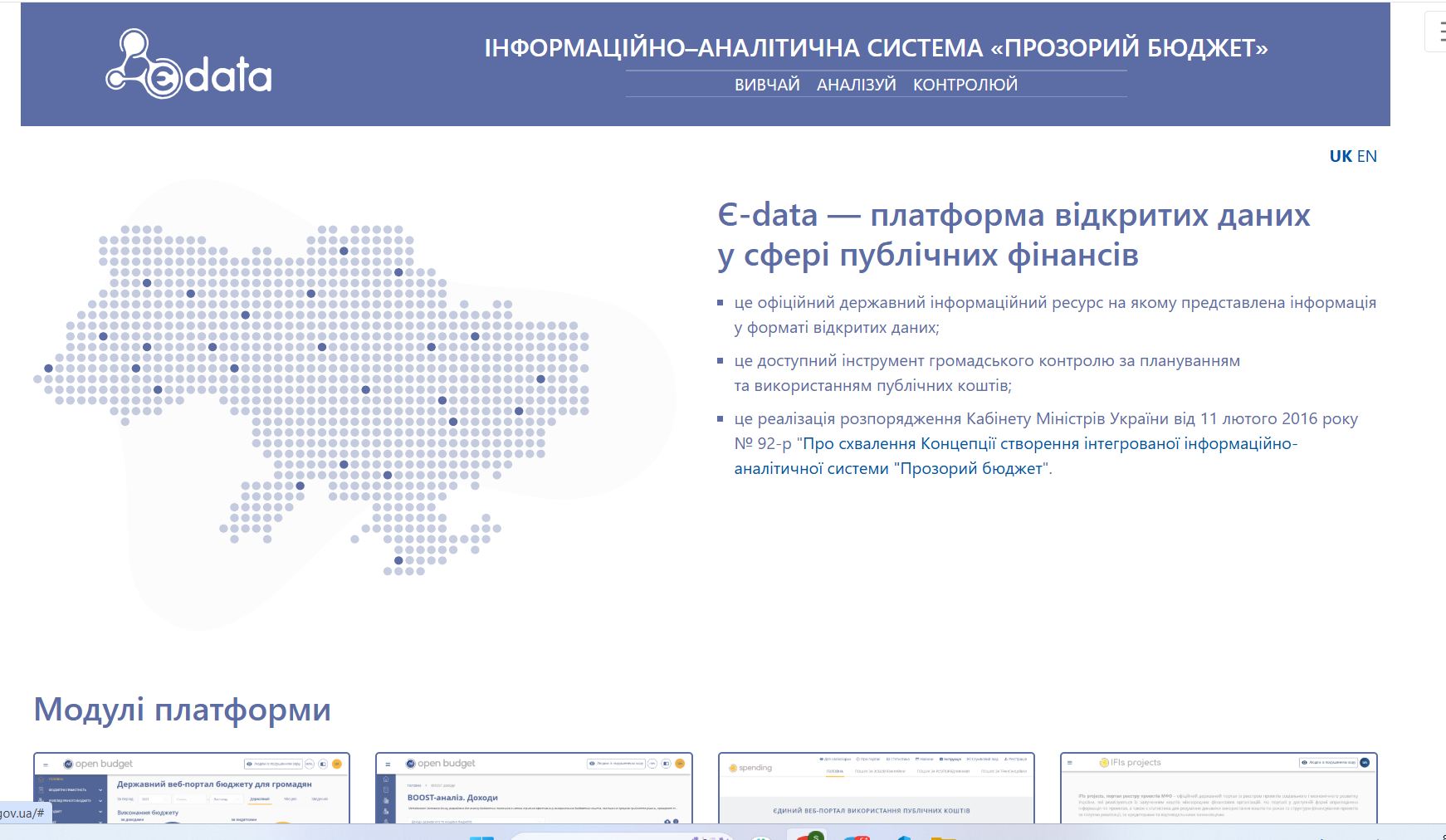Image resolution: width=1446 pixels, height=840 pixels.
Task: Click the word "ВИВЧАЙ" in the header
Action: [767, 85]
